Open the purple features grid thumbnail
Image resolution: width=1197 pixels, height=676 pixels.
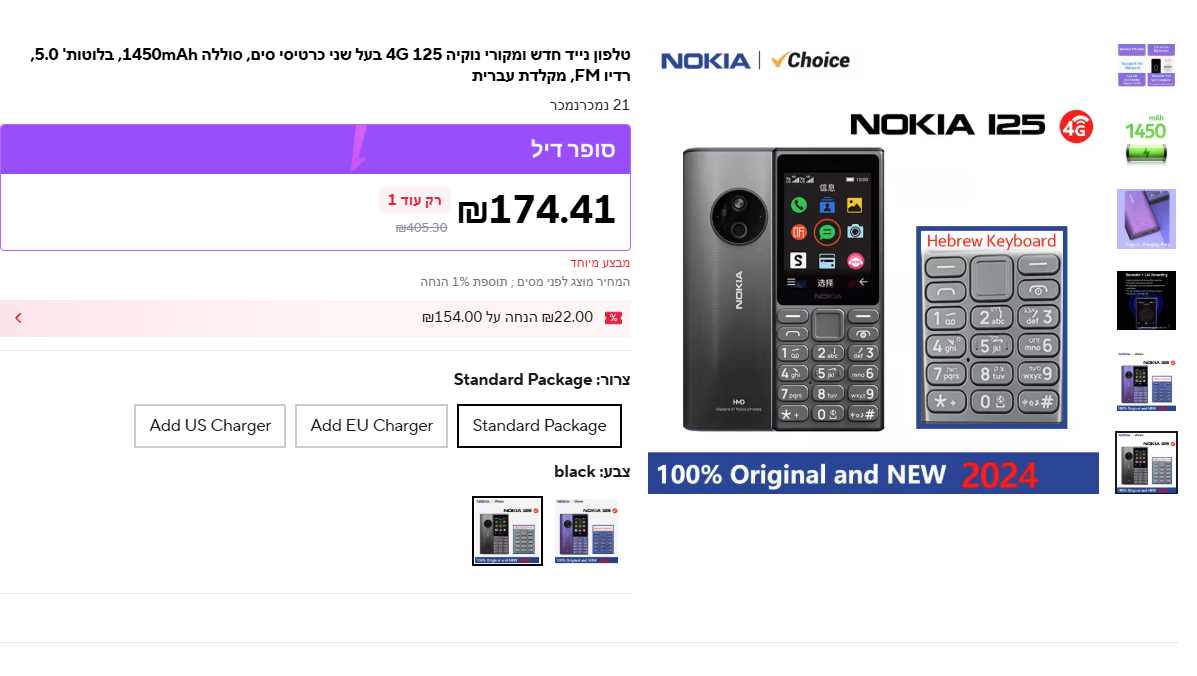(1146, 65)
